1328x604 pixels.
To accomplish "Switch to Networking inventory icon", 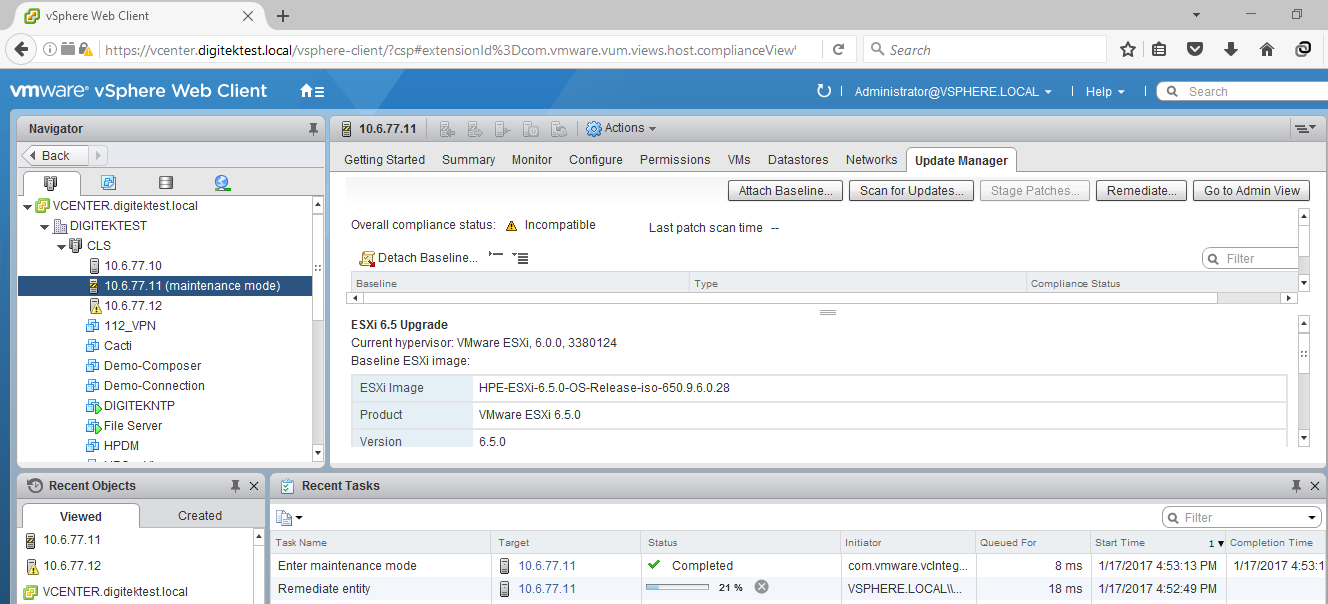I will 222,183.
